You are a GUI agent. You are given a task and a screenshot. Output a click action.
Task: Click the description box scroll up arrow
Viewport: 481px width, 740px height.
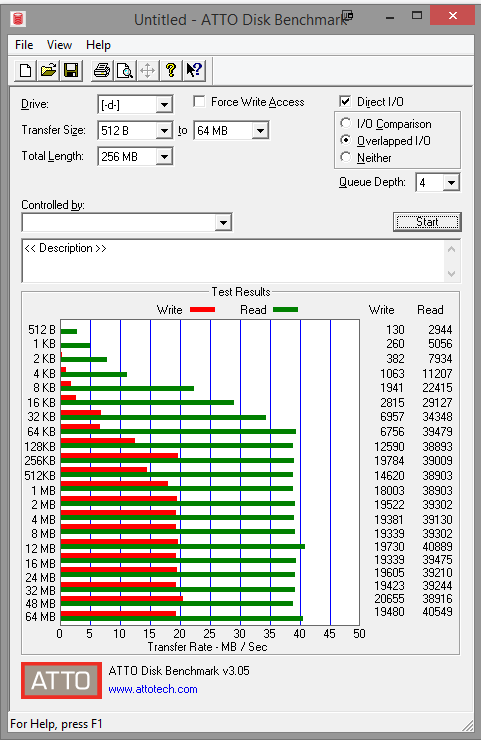[x=451, y=249]
